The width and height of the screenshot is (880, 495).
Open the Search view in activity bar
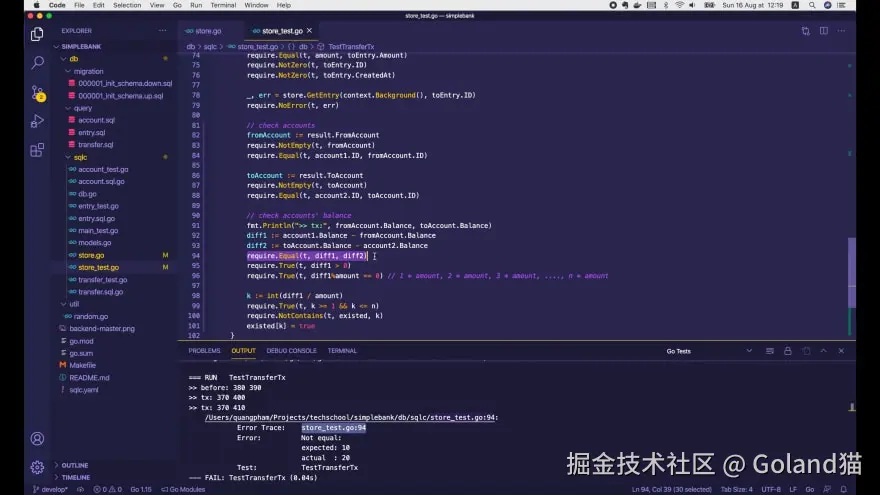(x=37, y=62)
